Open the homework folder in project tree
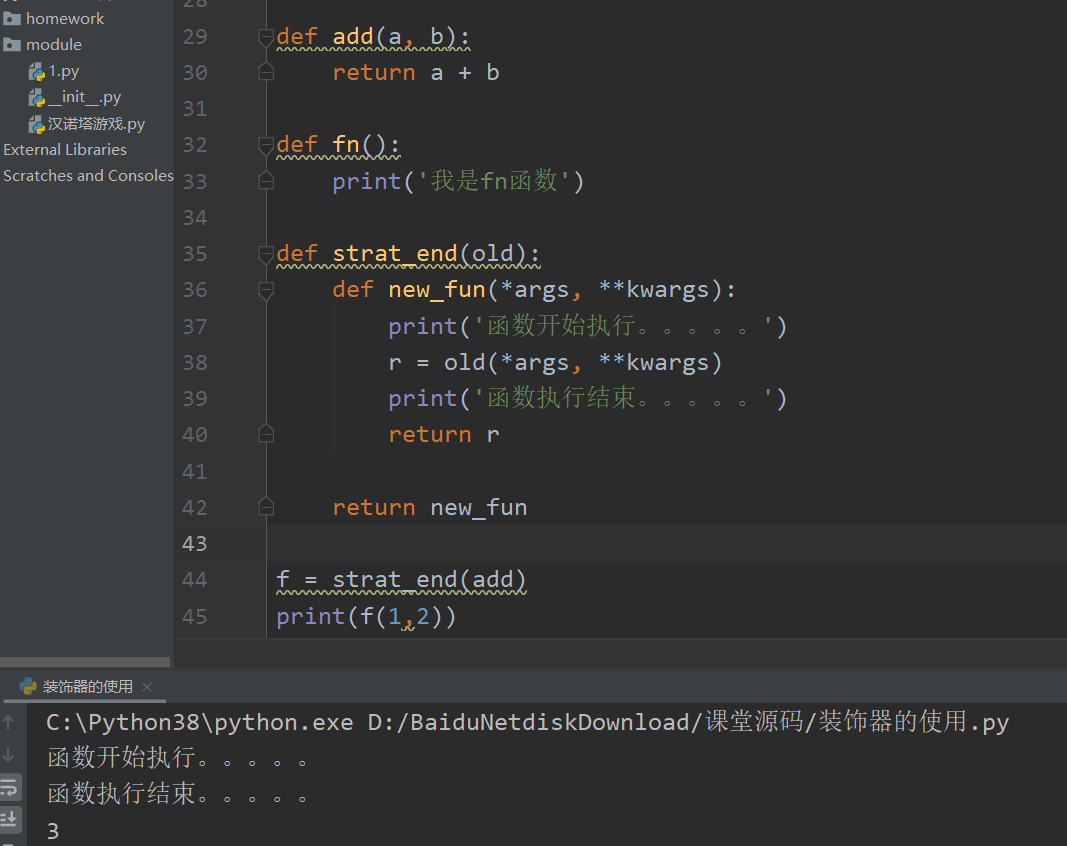Screen dimensions: 1067x846 65,18
